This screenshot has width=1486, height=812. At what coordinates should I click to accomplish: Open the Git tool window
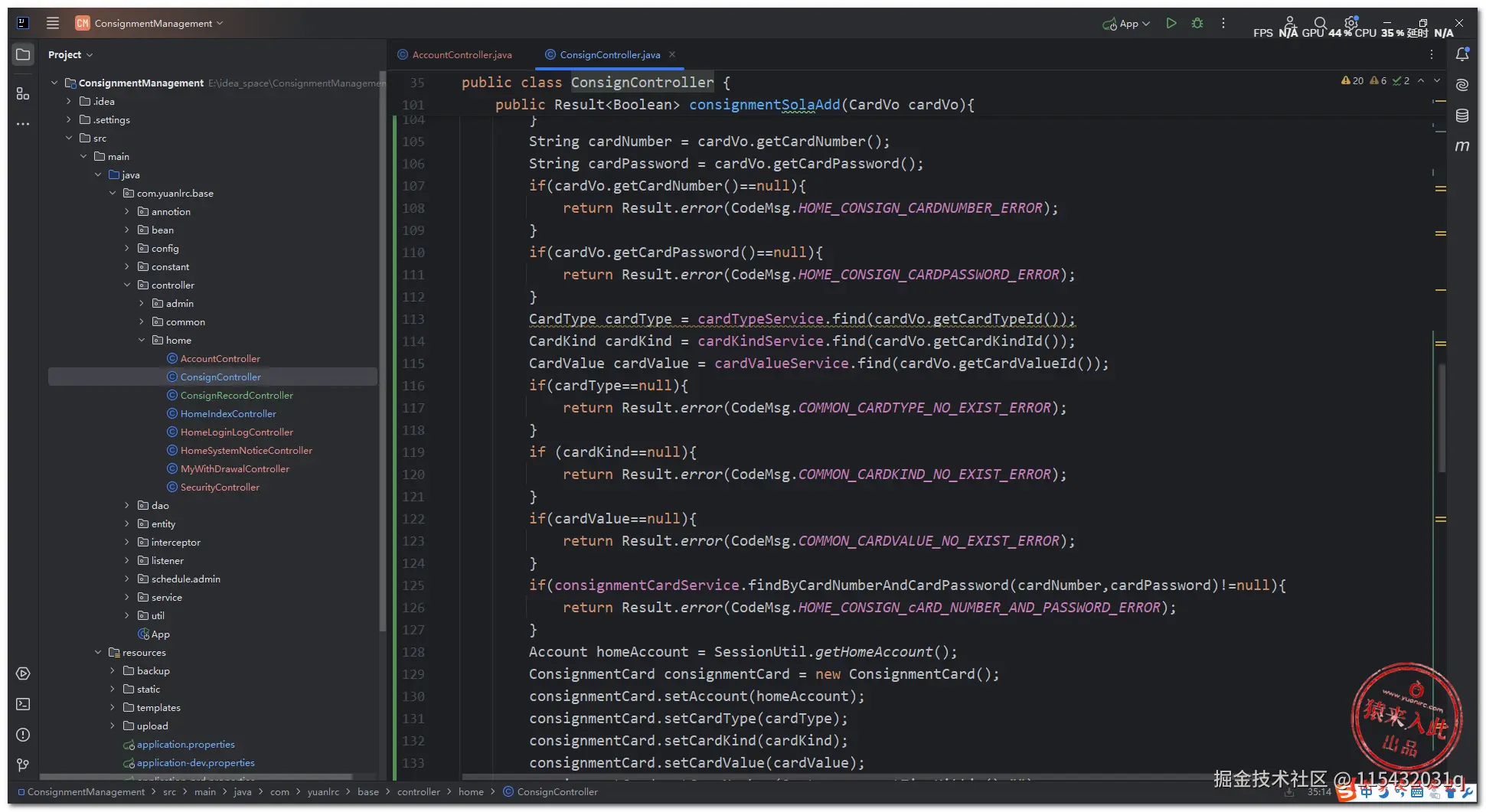[23, 765]
